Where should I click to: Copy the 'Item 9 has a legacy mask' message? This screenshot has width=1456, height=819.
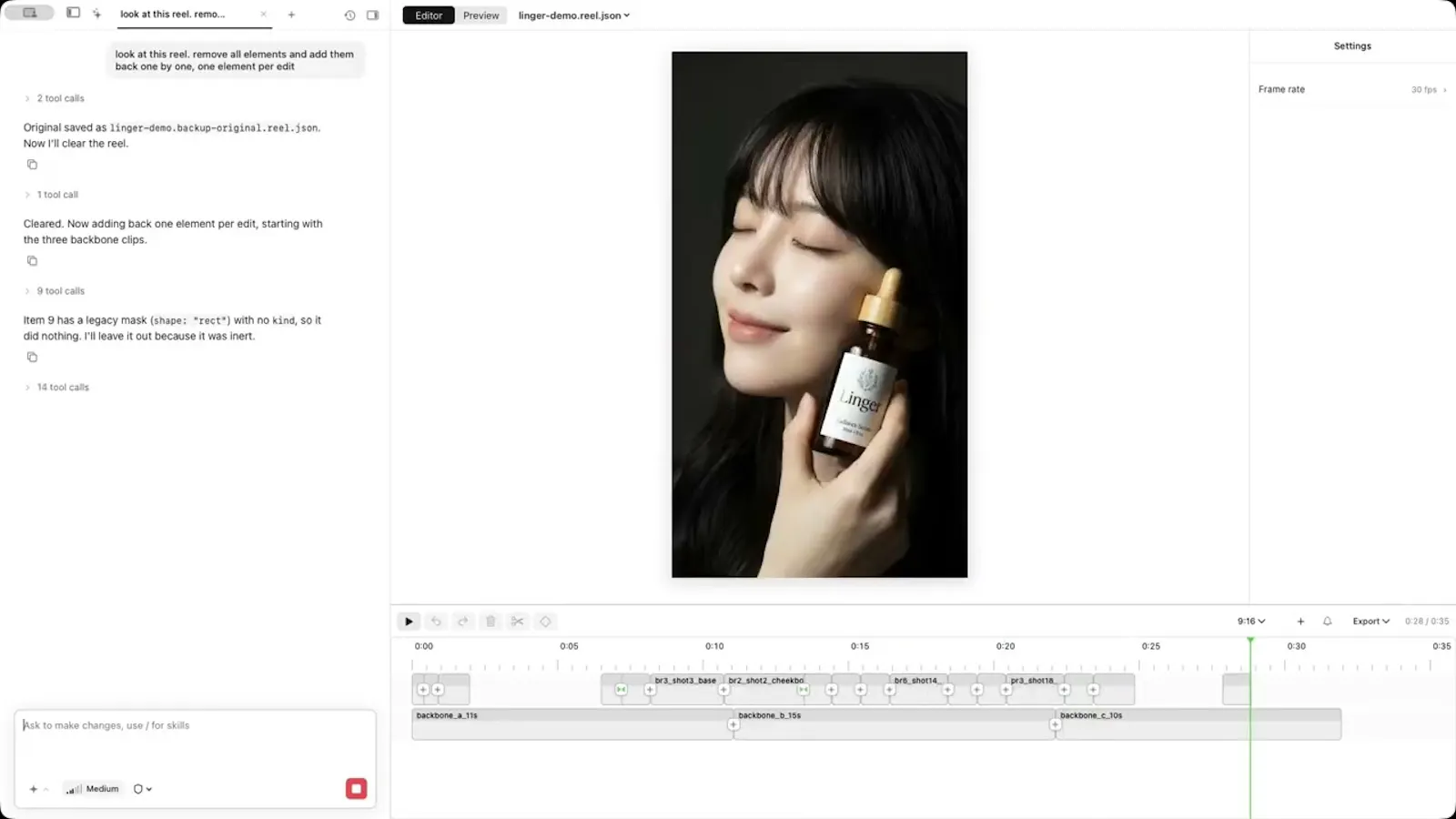pos(32,358)
